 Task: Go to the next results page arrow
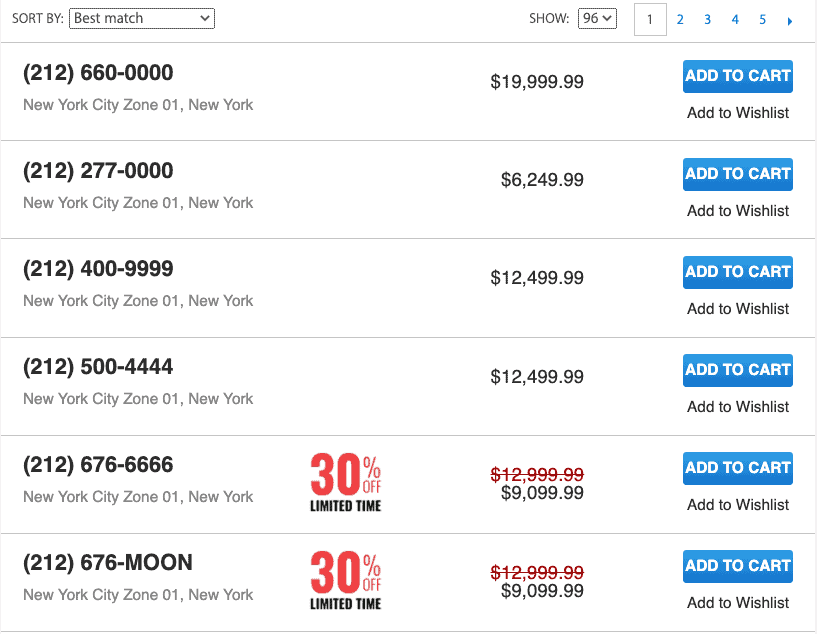(790, 20)
